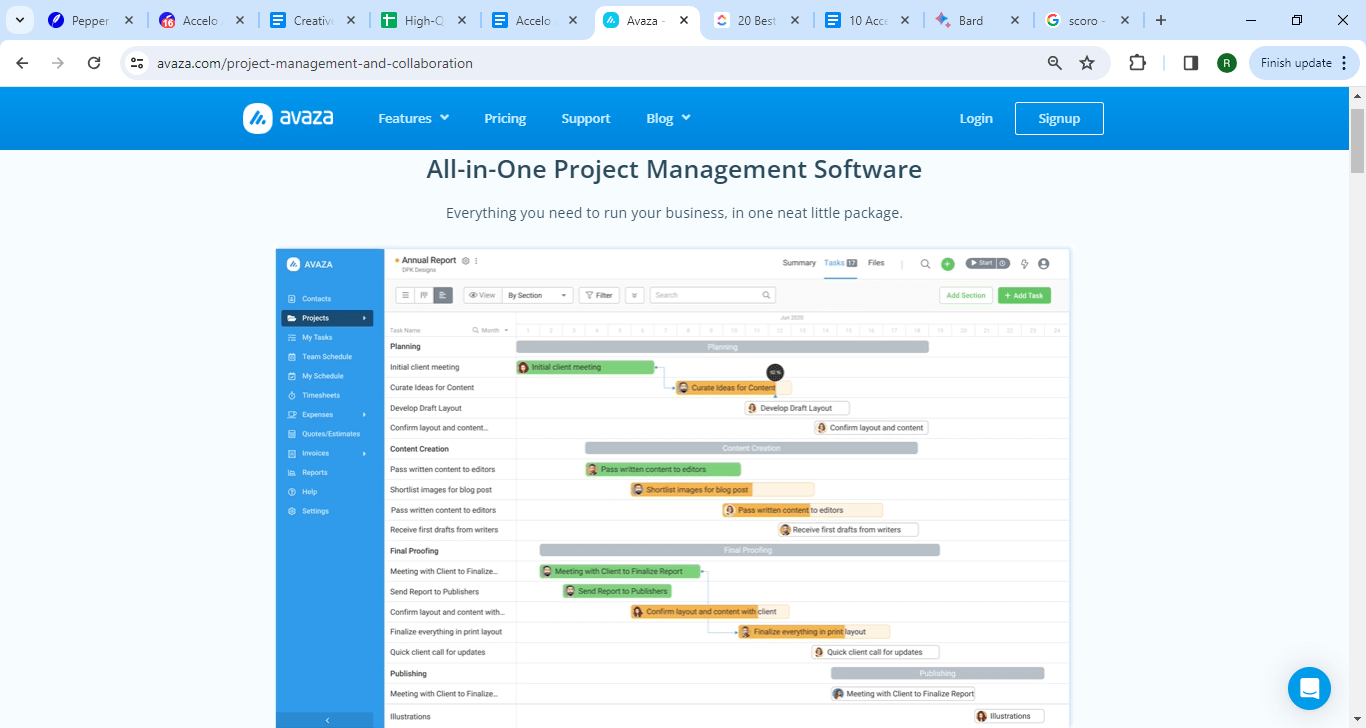
Task: Bookmark this page with the star
Action: coord(1087,63)
